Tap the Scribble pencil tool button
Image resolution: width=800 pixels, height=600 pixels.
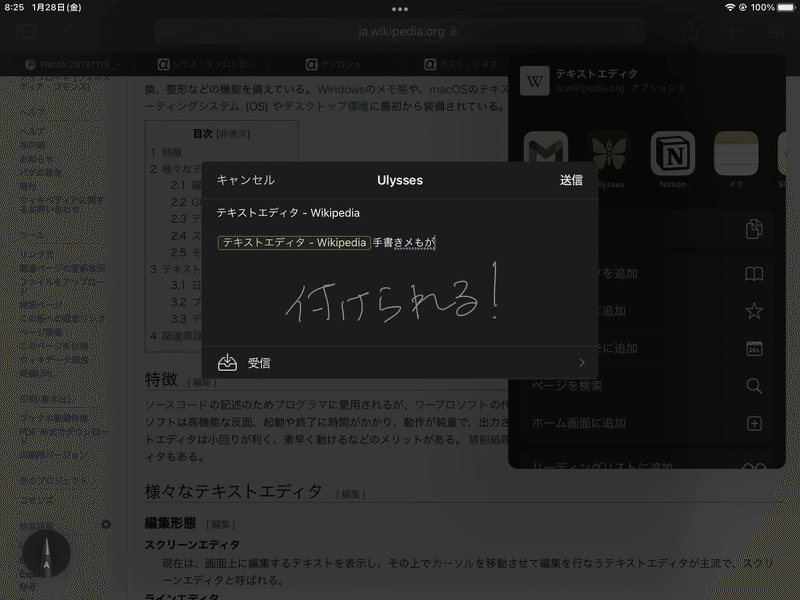[46, 554]
